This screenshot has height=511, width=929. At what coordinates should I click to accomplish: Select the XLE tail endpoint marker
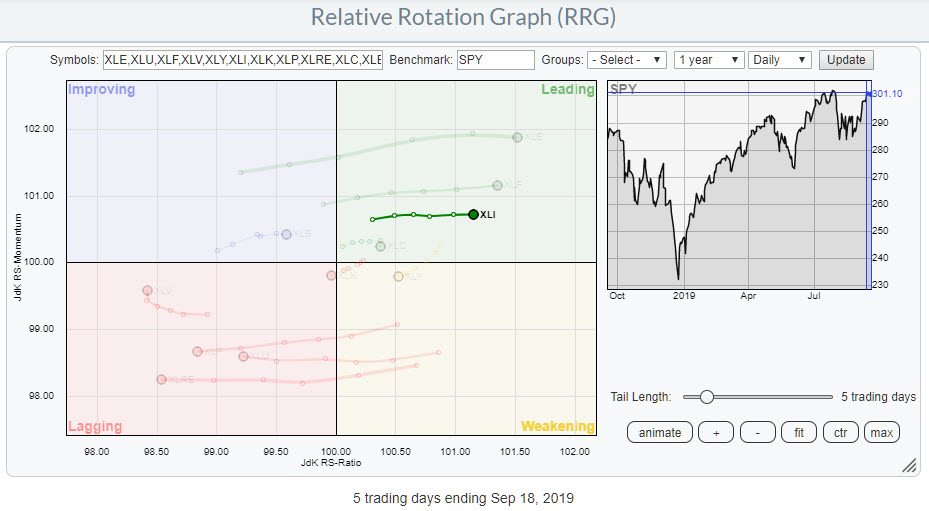coord(517,137)
